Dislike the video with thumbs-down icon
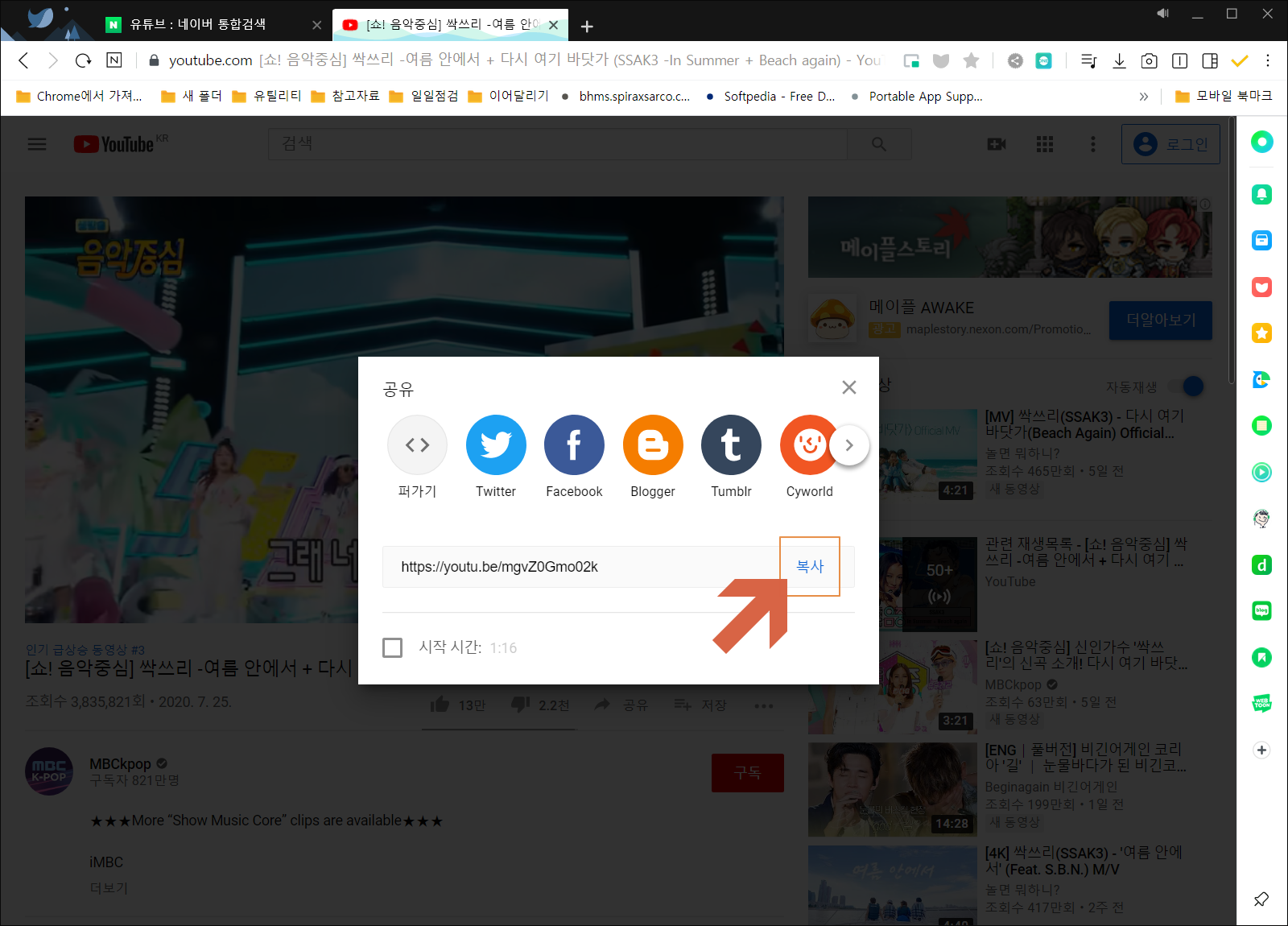1288x926 pixels. 521,705
